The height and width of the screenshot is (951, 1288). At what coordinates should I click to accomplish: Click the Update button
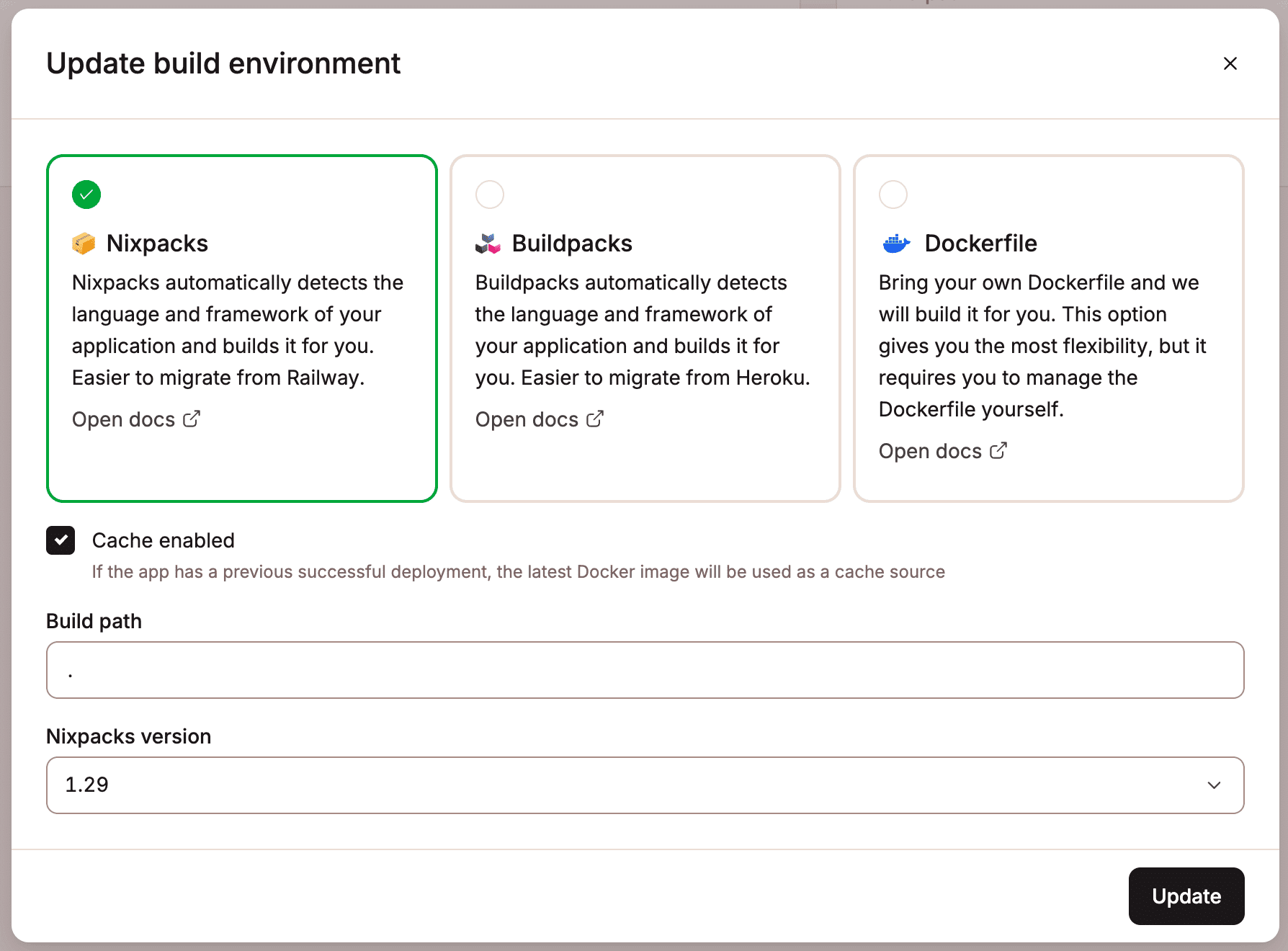pyautogui.click(x=1186, y=896)
